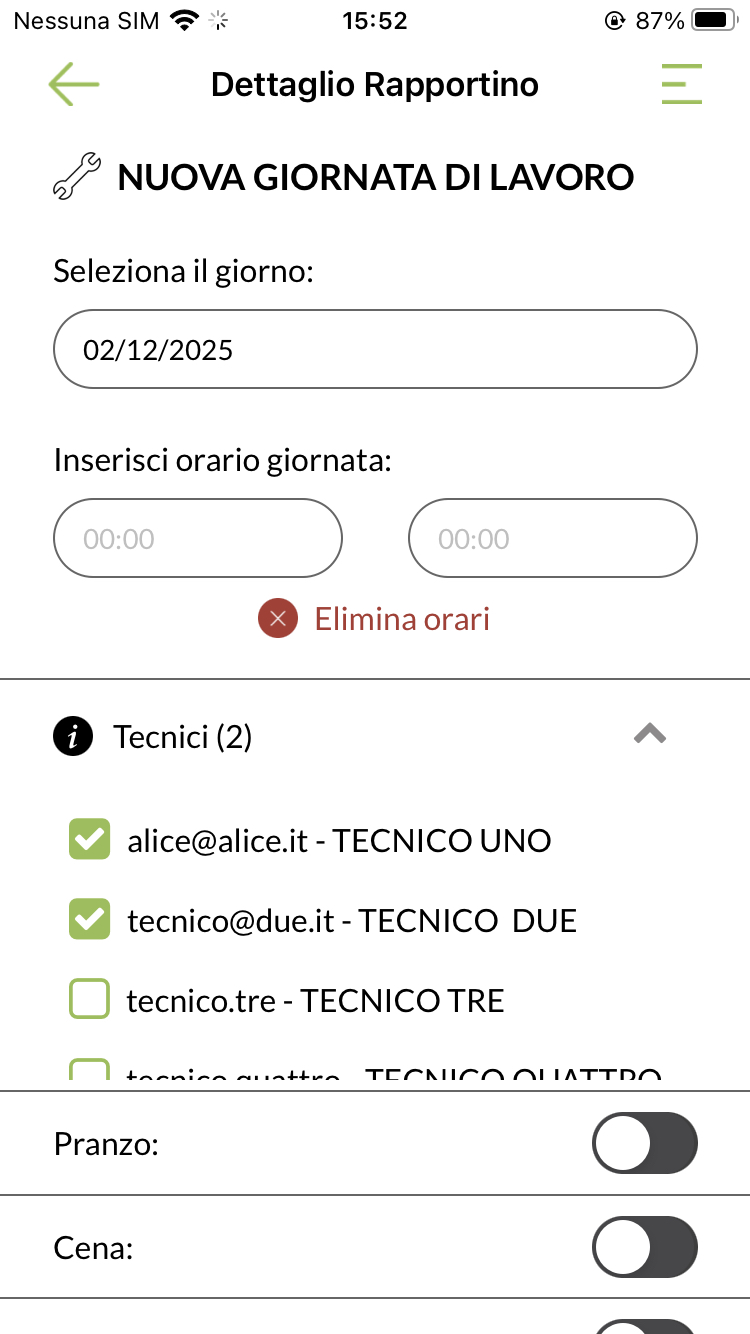Select the start time field
Screen dimensions: 750x1334
click(x=198, y=539)
